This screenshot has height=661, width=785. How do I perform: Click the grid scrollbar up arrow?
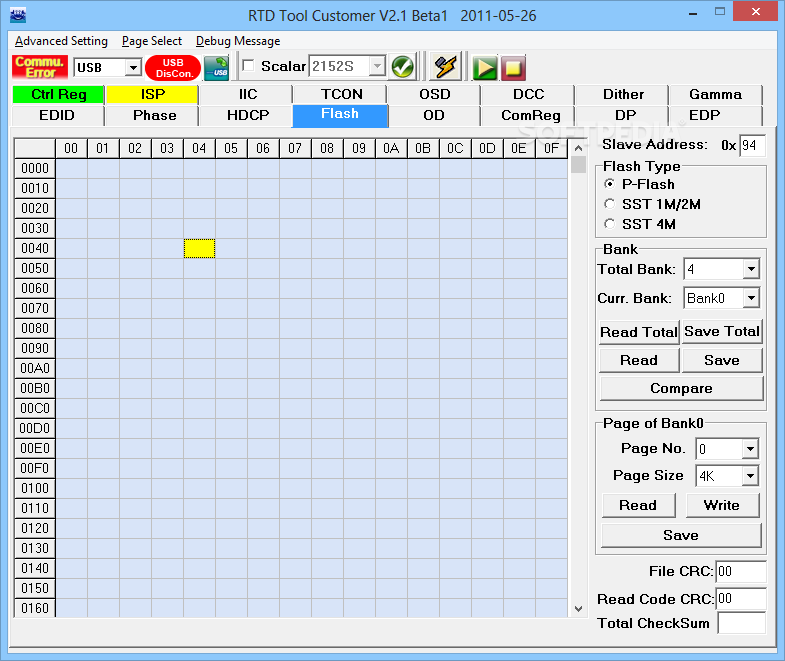(578, 148)
